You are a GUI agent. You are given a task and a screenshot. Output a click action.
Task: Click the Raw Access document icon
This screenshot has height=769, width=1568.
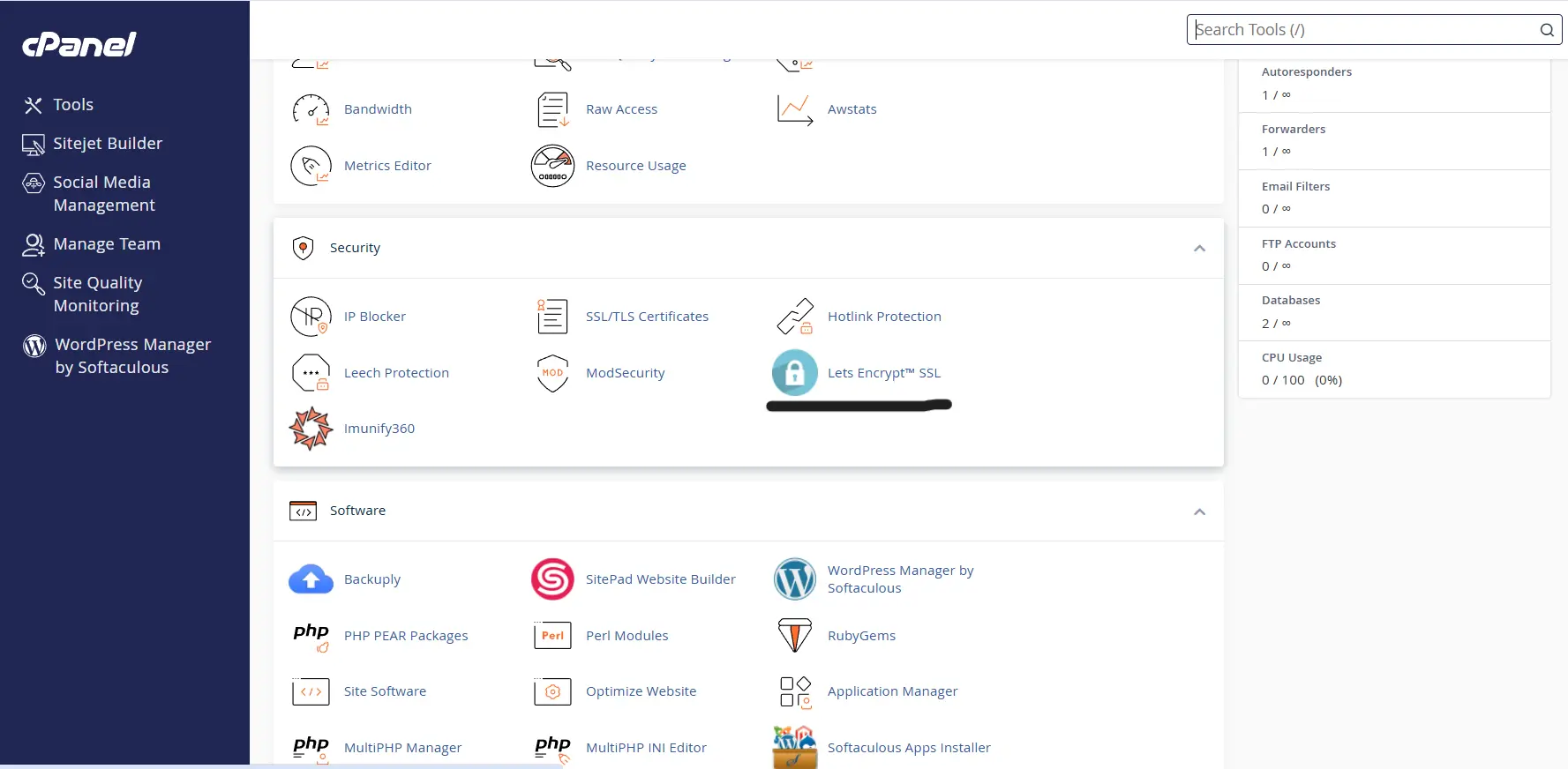point(553,109)
